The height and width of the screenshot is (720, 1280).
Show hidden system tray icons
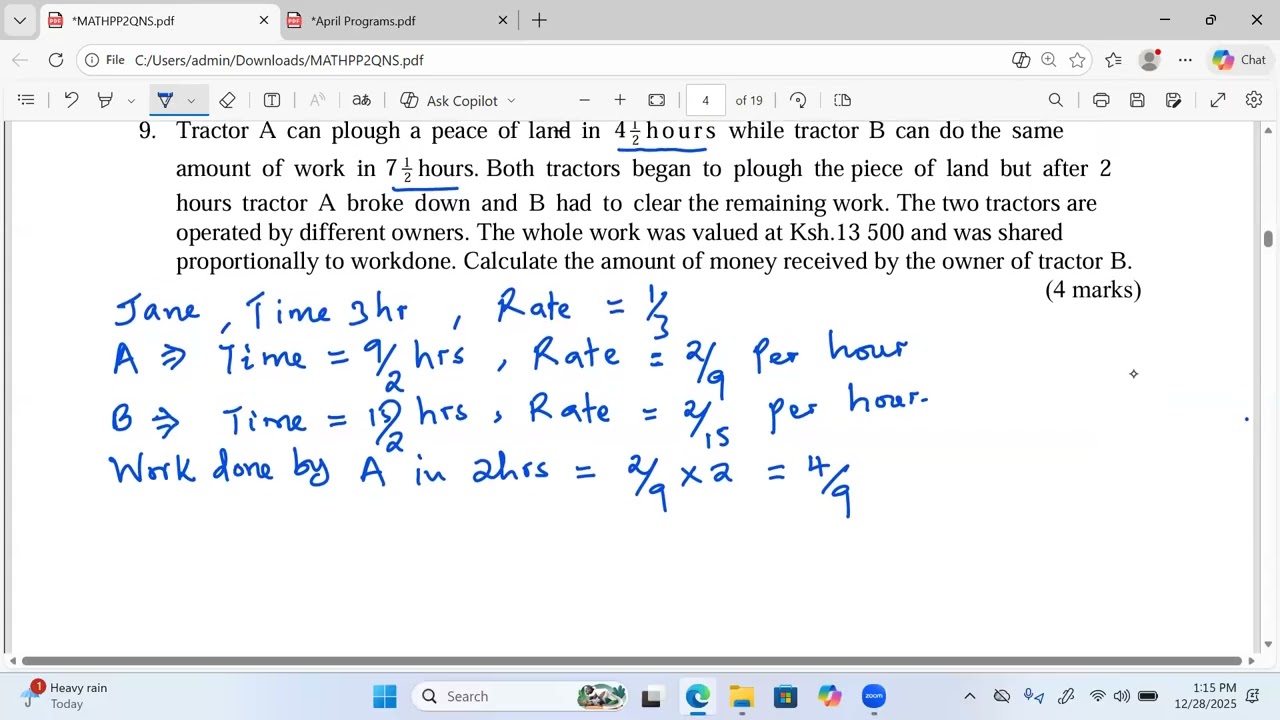point(969,696)
